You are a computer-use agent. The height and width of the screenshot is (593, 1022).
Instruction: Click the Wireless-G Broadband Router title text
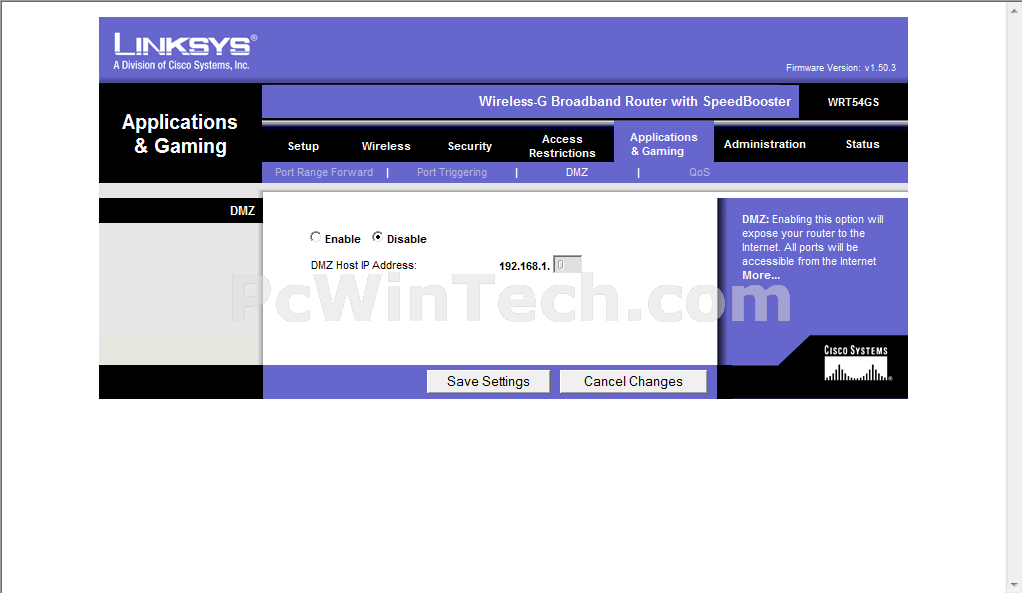635,101
